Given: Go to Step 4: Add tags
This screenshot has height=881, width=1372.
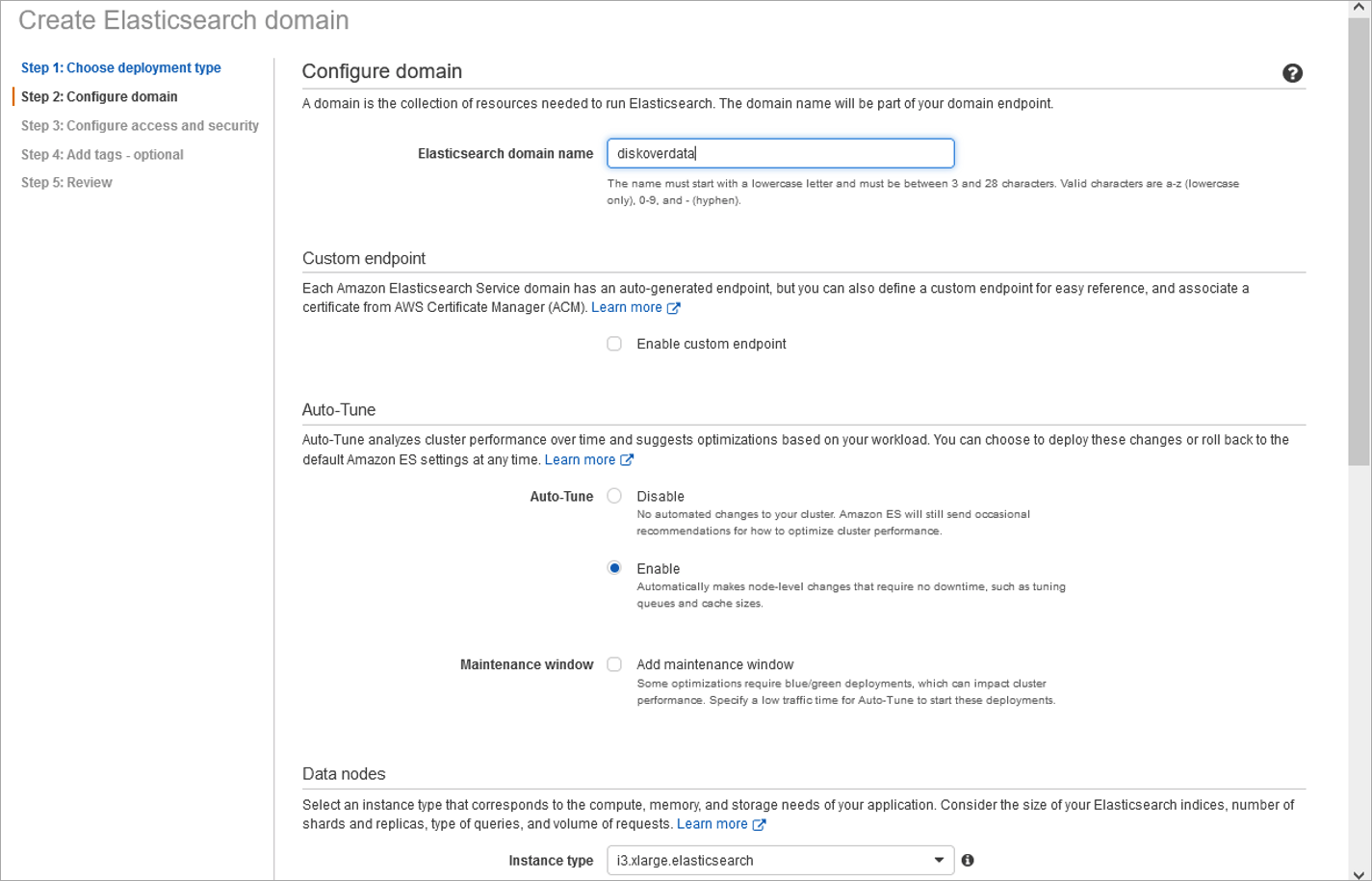Looking at the screenshot, I should point(102,154).
